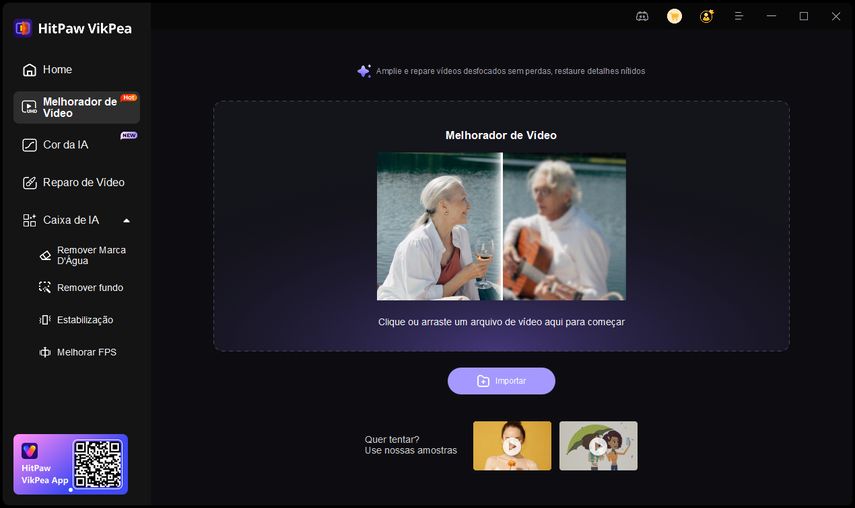Click the Melhorar FPS icon

(45, 352)
